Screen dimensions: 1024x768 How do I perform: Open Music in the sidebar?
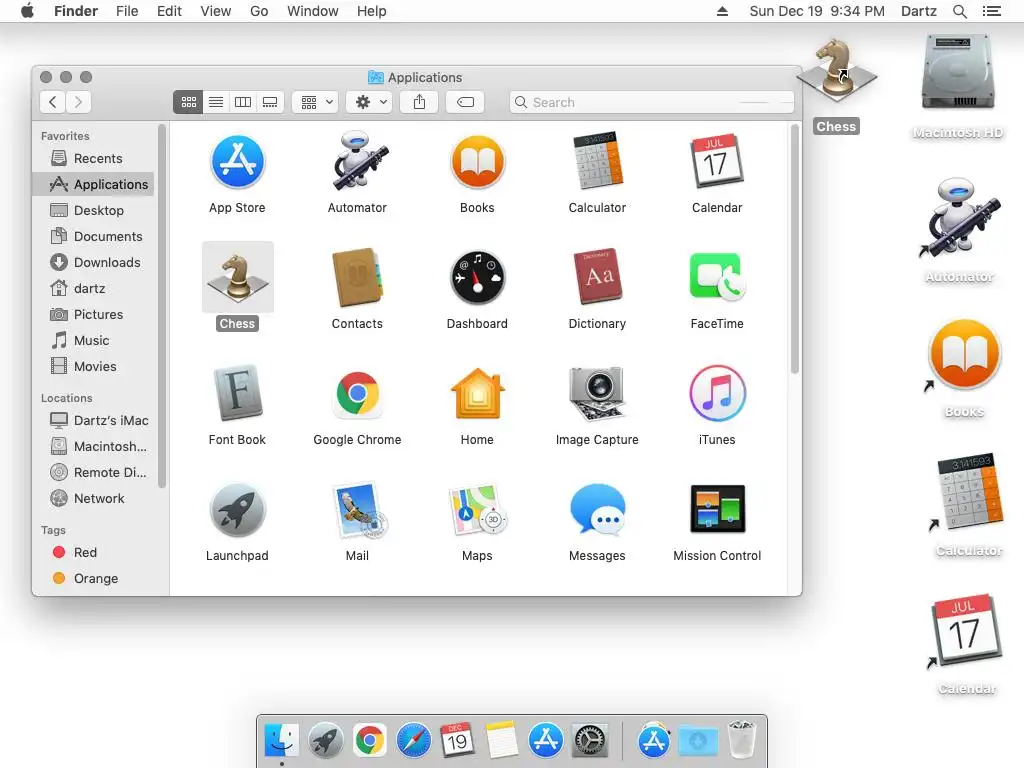pos(93,340)
